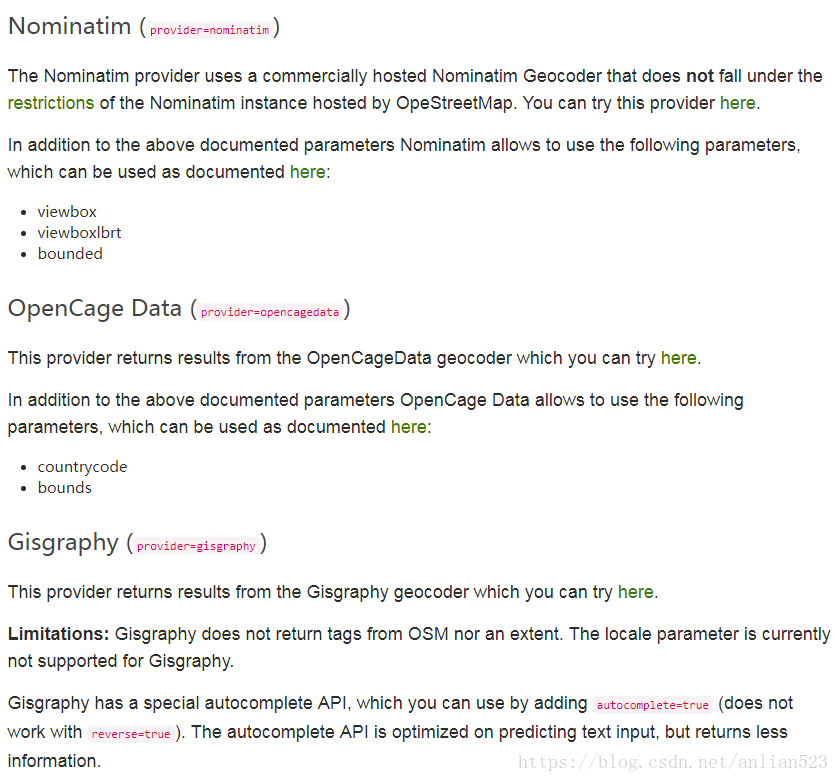Click the OpenCage Data section heading
The width and height of the screenshot is (839, 782).
pyautogui.click(x=95, y=309)
